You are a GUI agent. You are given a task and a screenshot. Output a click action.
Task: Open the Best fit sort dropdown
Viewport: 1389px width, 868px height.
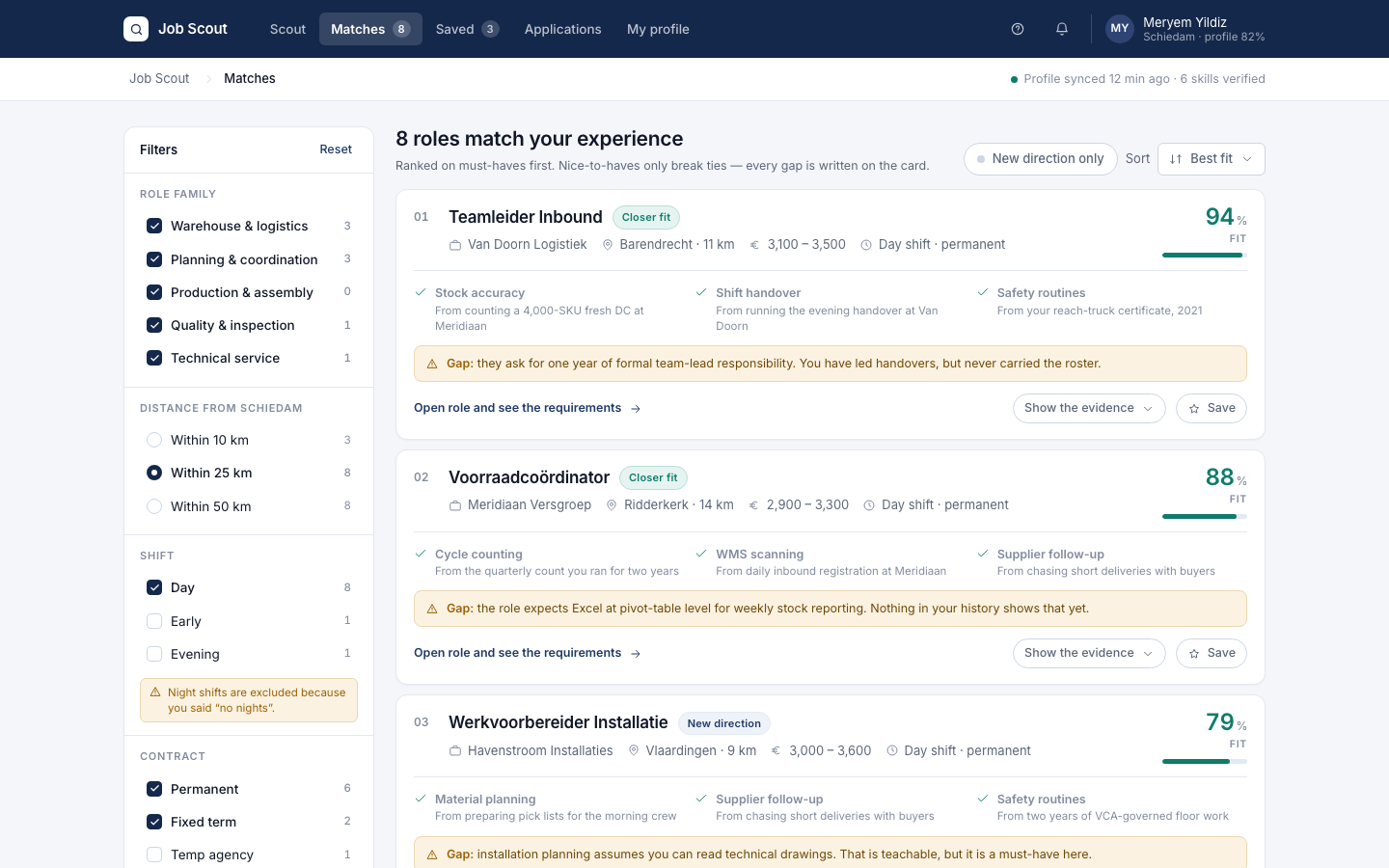click(1212, 159)
